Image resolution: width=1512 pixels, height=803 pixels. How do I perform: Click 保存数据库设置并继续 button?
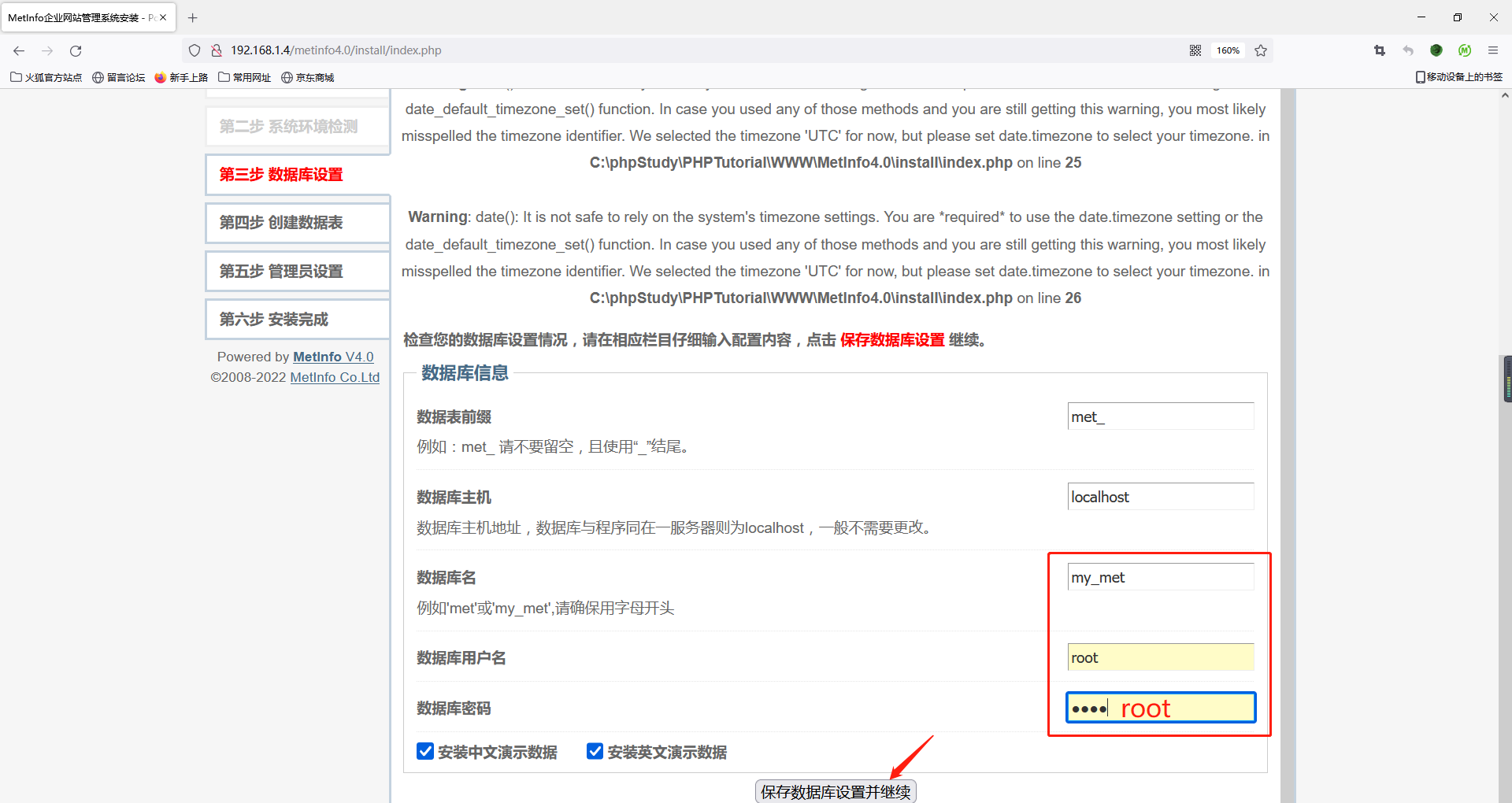(836, 791)
